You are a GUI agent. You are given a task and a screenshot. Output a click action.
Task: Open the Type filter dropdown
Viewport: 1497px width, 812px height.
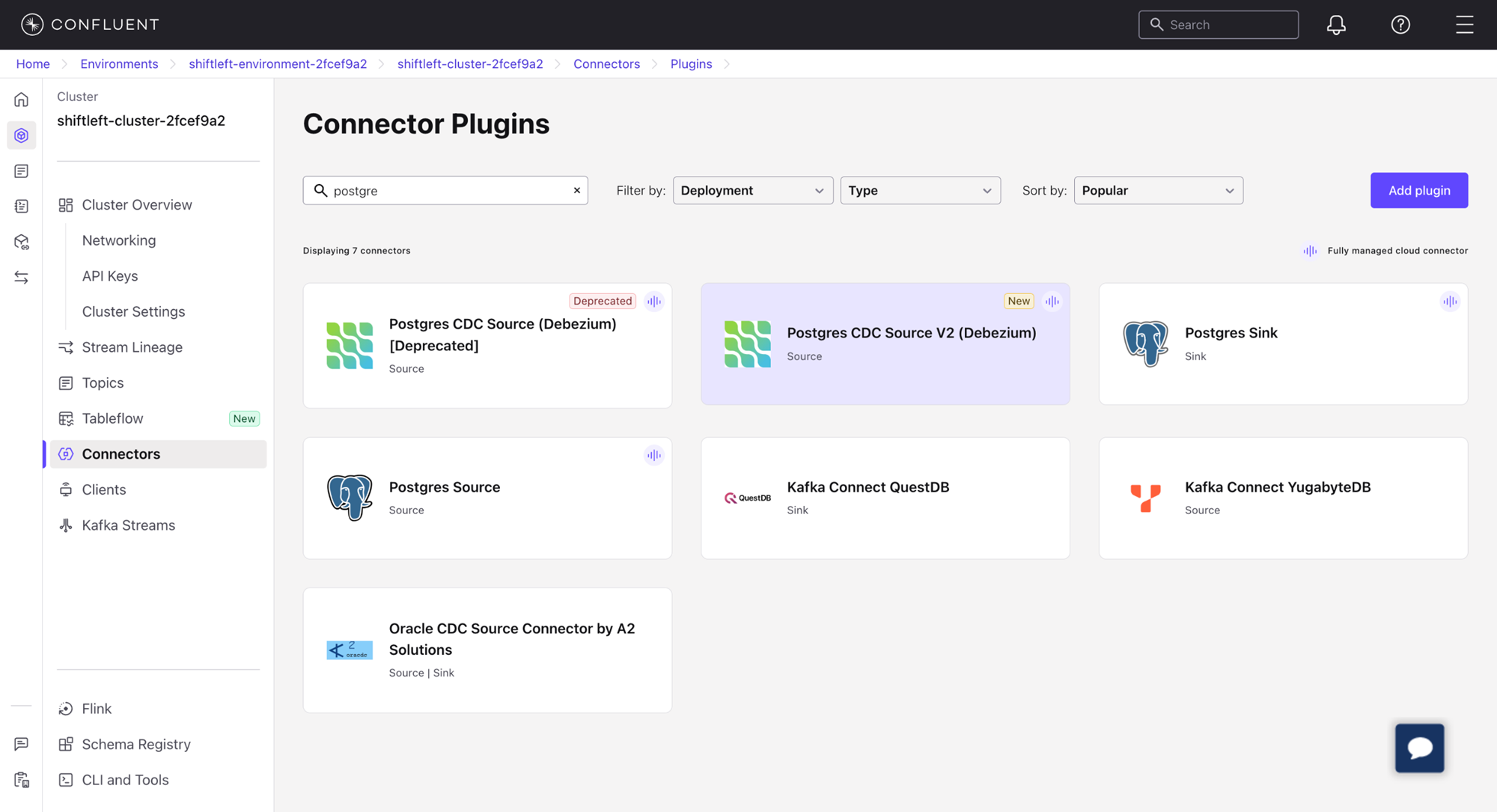[920, 190]
